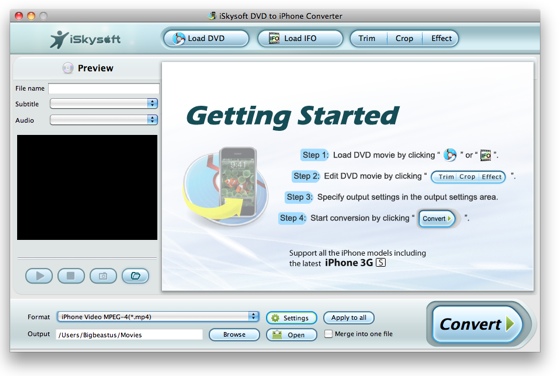Open the Effect editor
The width and height of the screenshot is (560, 376).
(441, 39)
